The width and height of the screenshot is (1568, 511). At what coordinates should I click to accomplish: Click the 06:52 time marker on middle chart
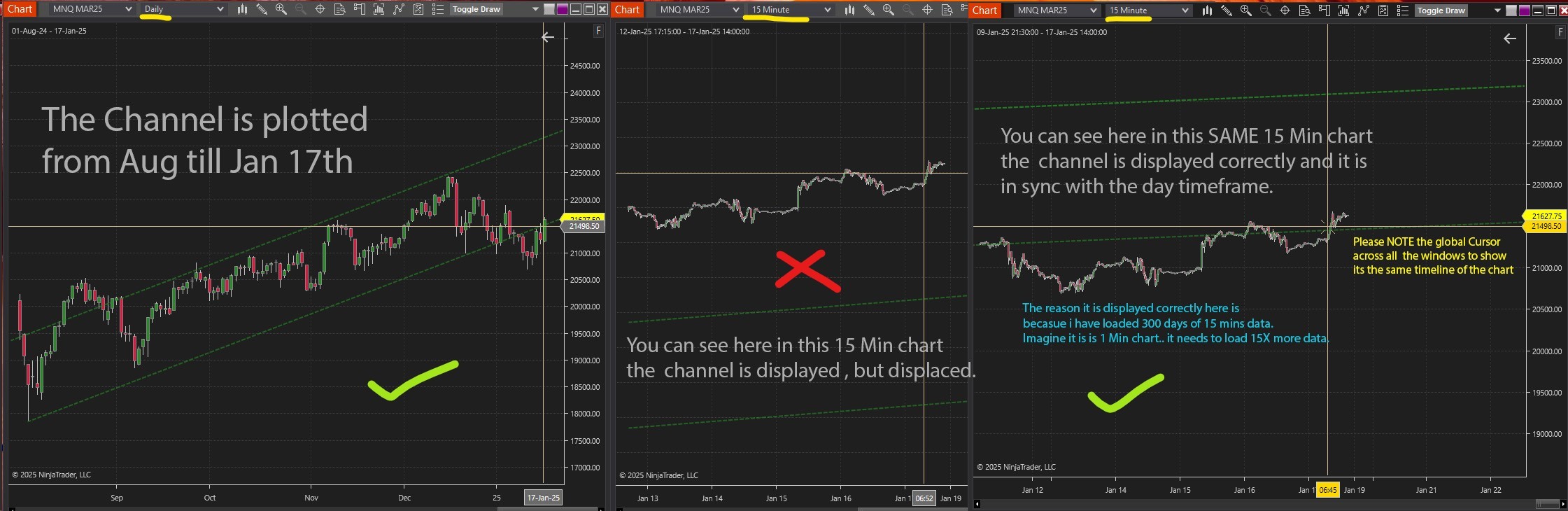click(924, 498)
